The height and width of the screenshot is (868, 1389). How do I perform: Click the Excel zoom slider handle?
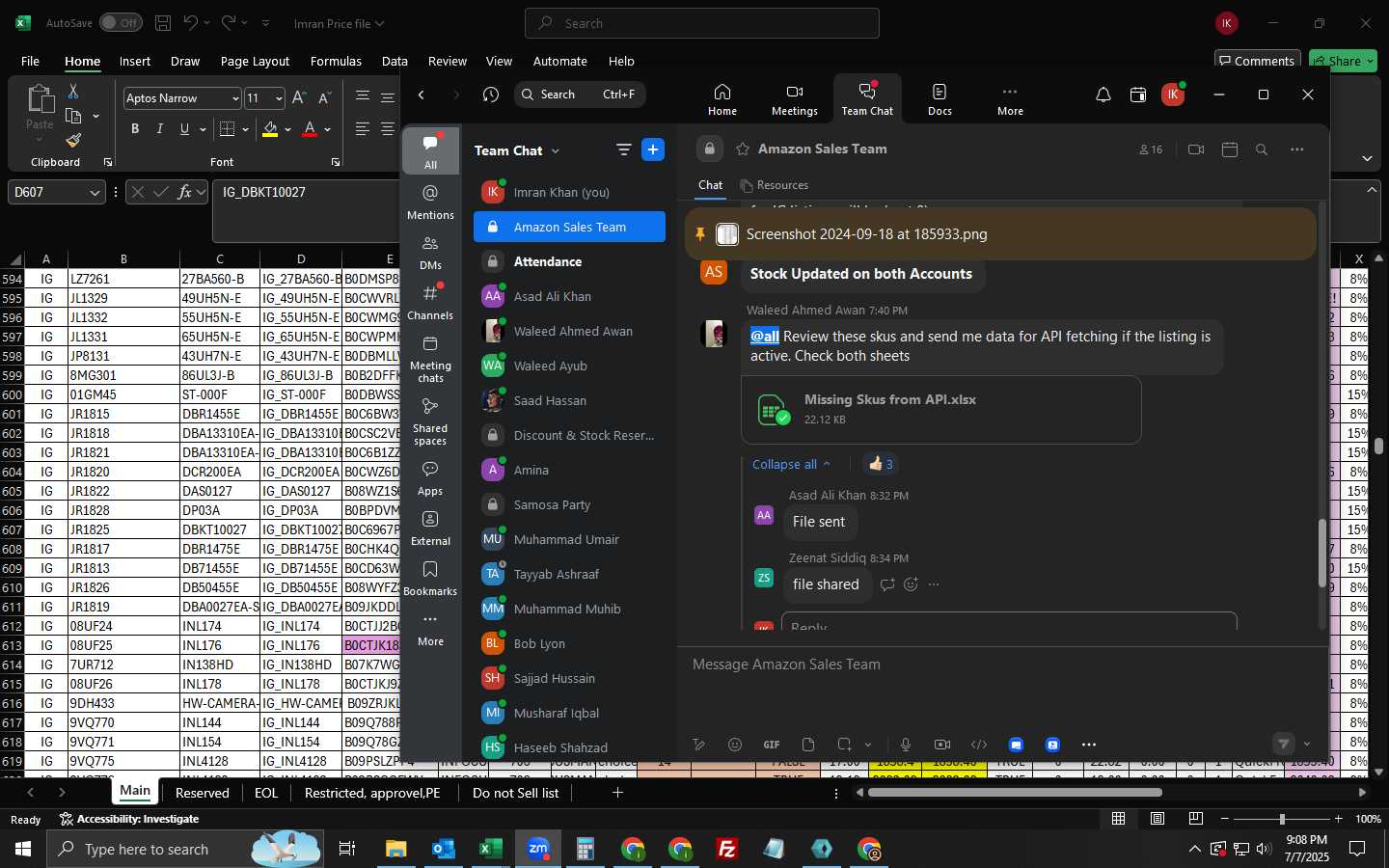click(1282, 818)
